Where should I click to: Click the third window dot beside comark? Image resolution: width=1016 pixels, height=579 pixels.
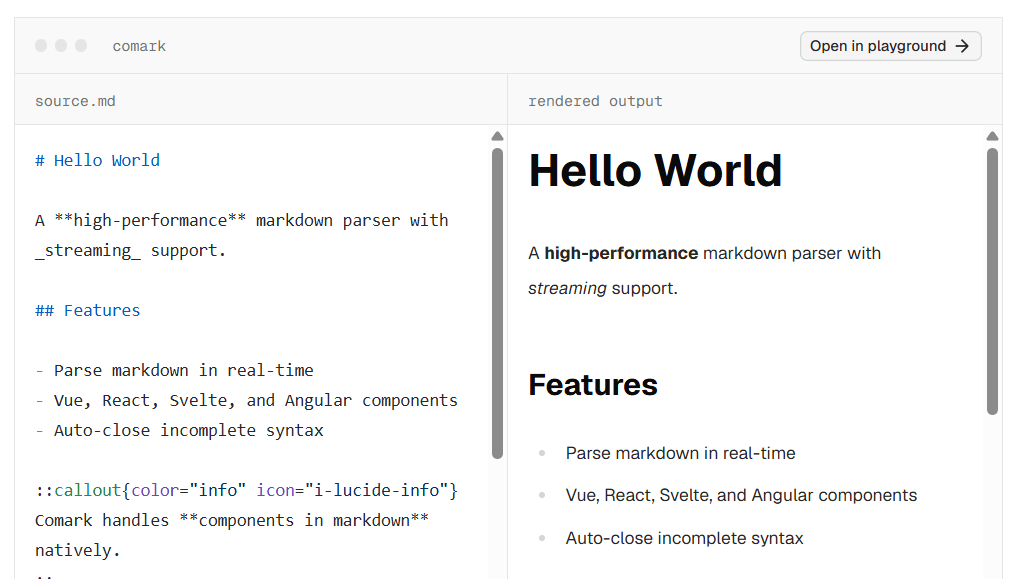pyautogui.click(x=81, y=45)
